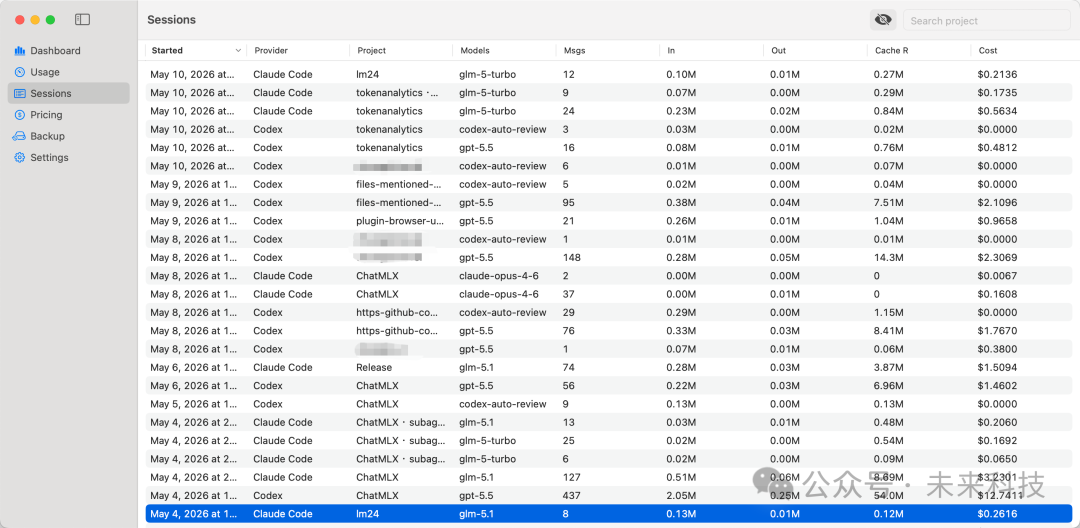The image size is (1080, 528).
Task: Click the 437 messages cell
Action: 572,496
